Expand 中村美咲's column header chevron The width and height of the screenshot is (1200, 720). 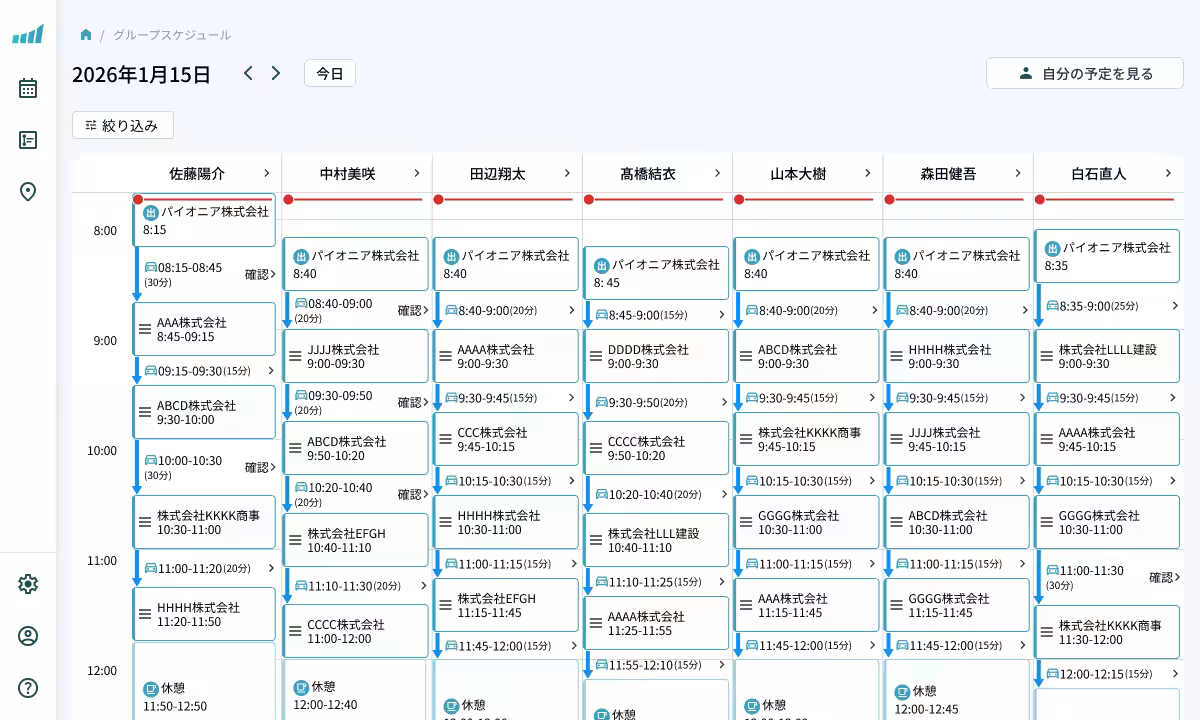[417, 172]
